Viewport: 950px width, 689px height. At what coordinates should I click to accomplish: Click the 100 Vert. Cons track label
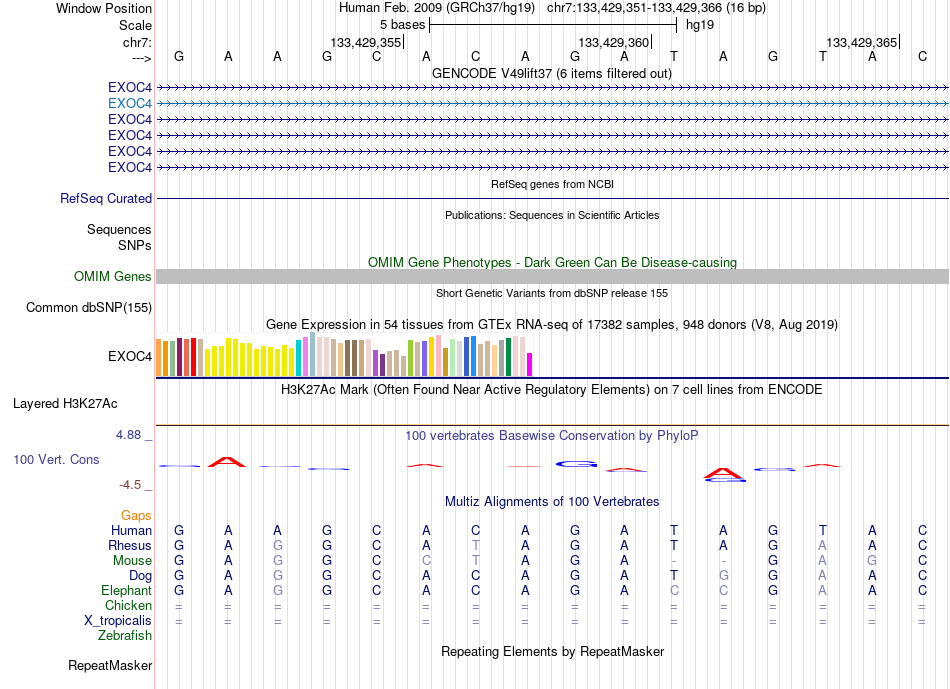point(56,459)
